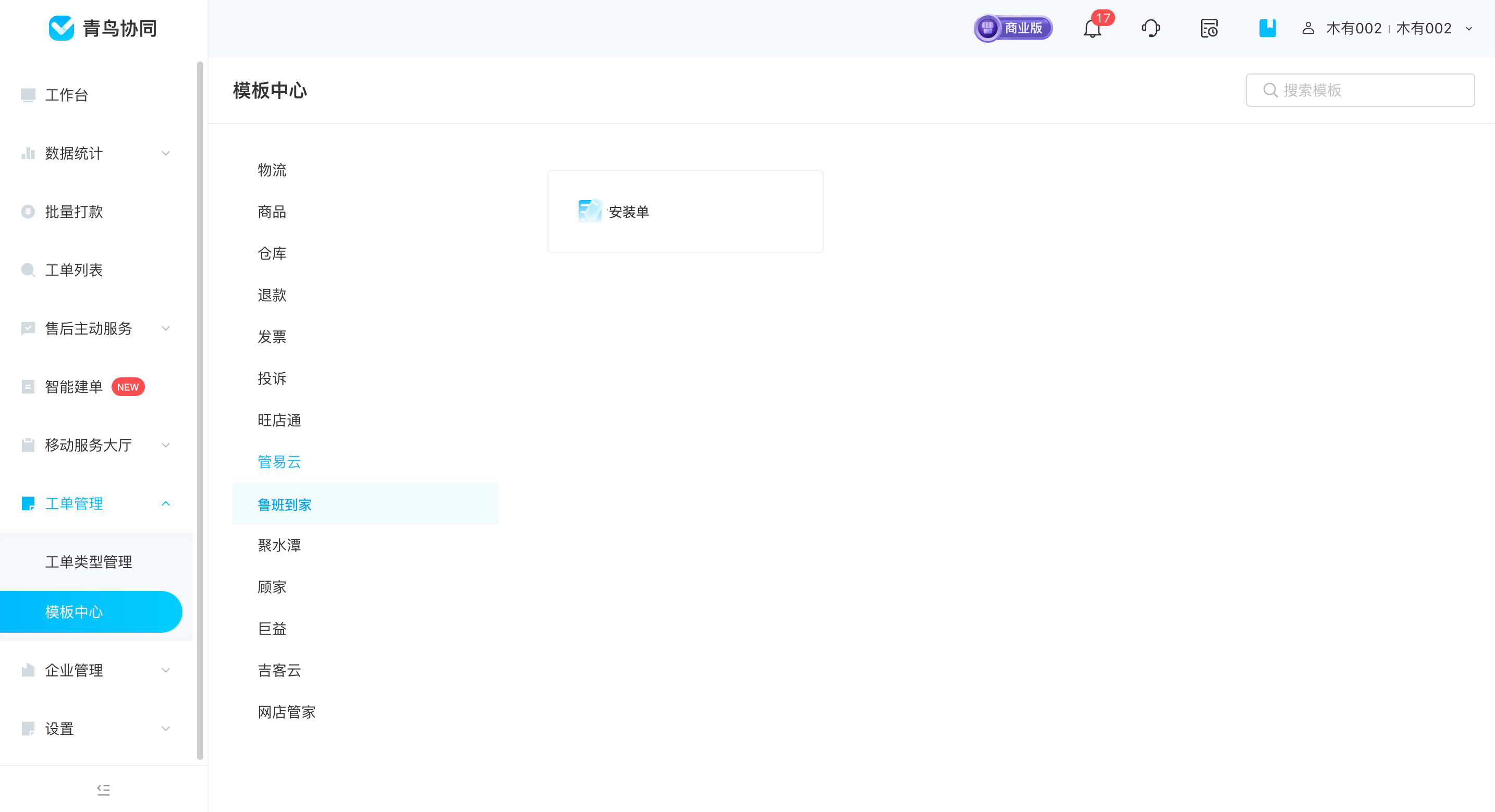The width and height of the screenshot is (1495, 812).
Task: Click the search magnifier icon
Action: (x=1270, y=90)
